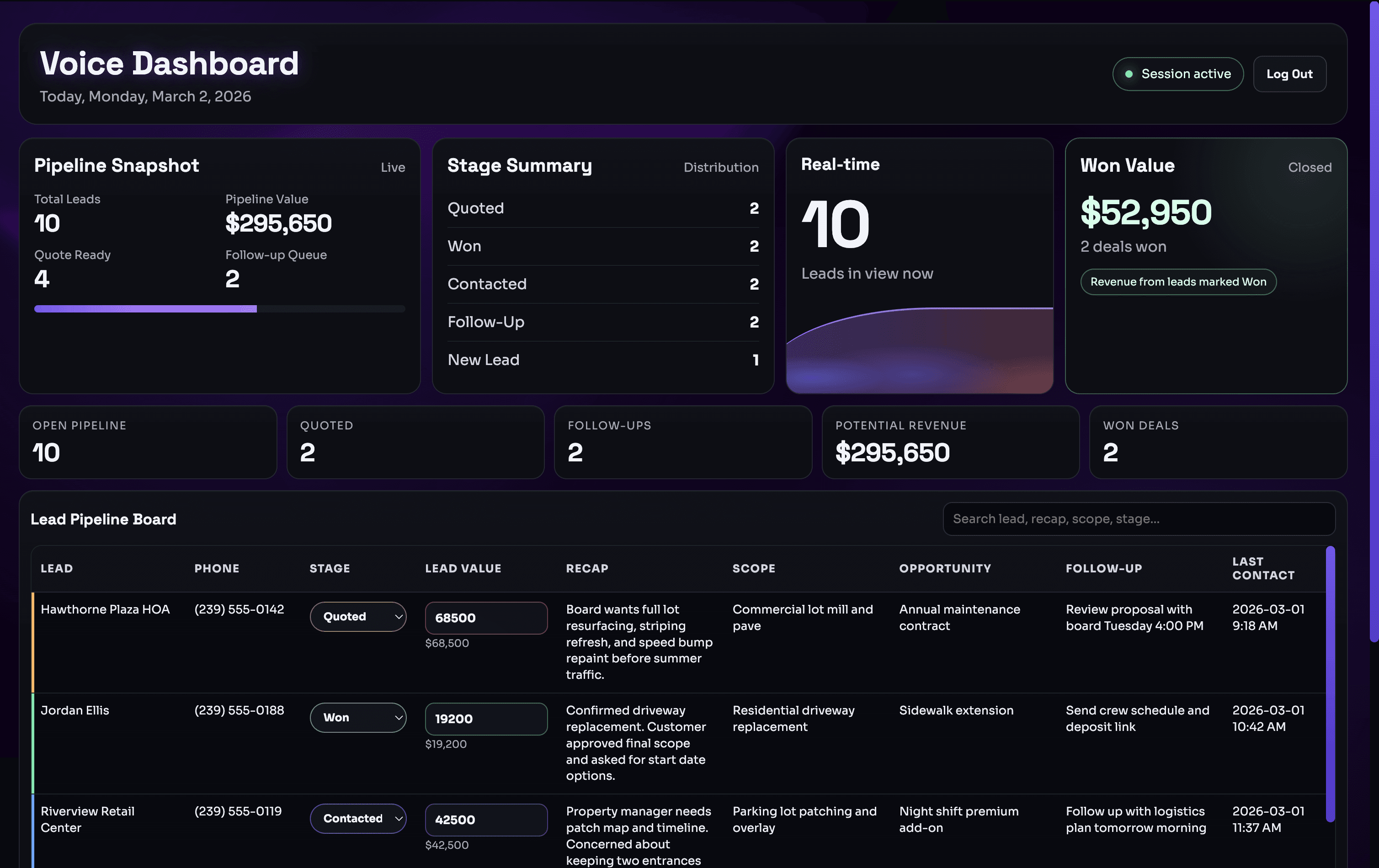This screenshot has height=868, width=1379.
Task: Select the Follow-Ups stat card
Action: click(682, 442)
